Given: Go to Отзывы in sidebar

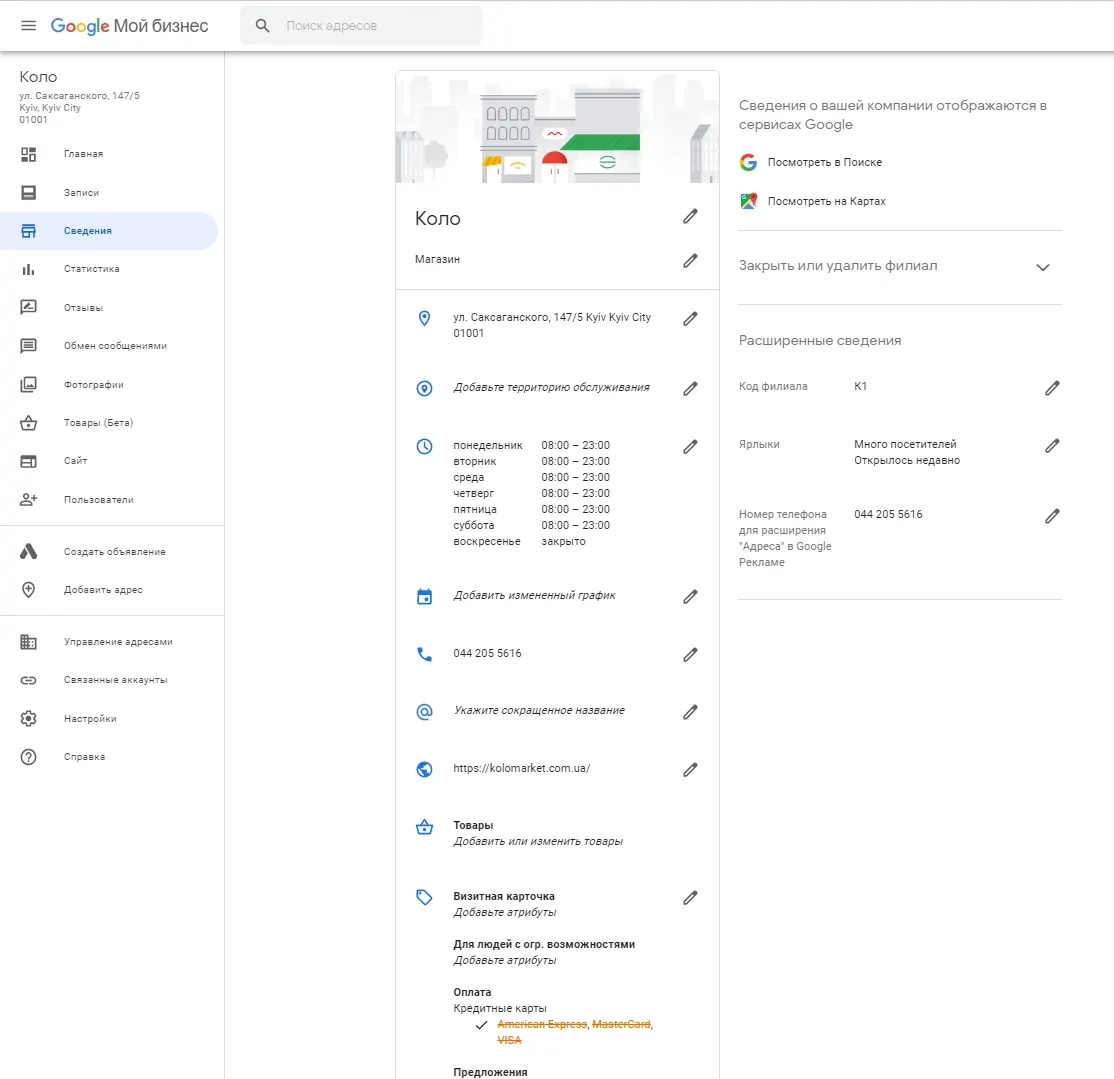Looking at the screenshot, I should pos(83,308).
